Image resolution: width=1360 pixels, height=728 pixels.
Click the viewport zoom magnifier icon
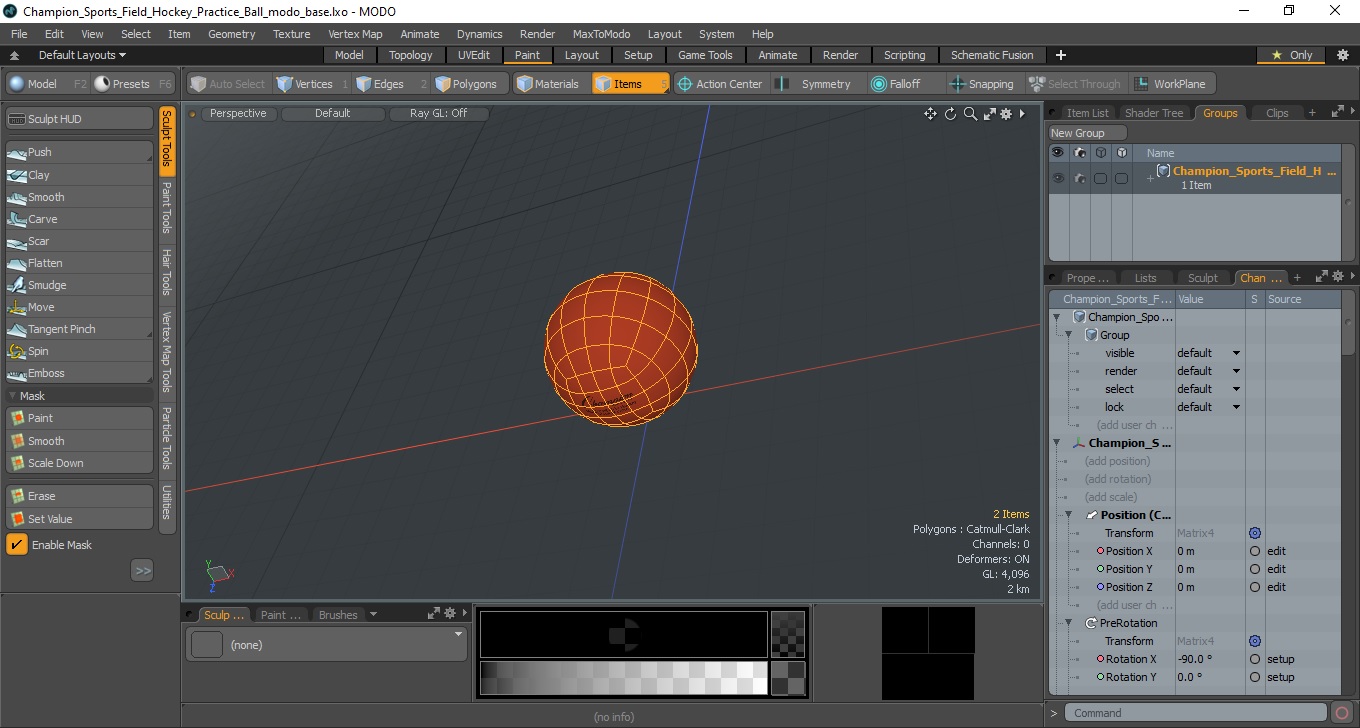pyautogui.click(x=970, y=114)
